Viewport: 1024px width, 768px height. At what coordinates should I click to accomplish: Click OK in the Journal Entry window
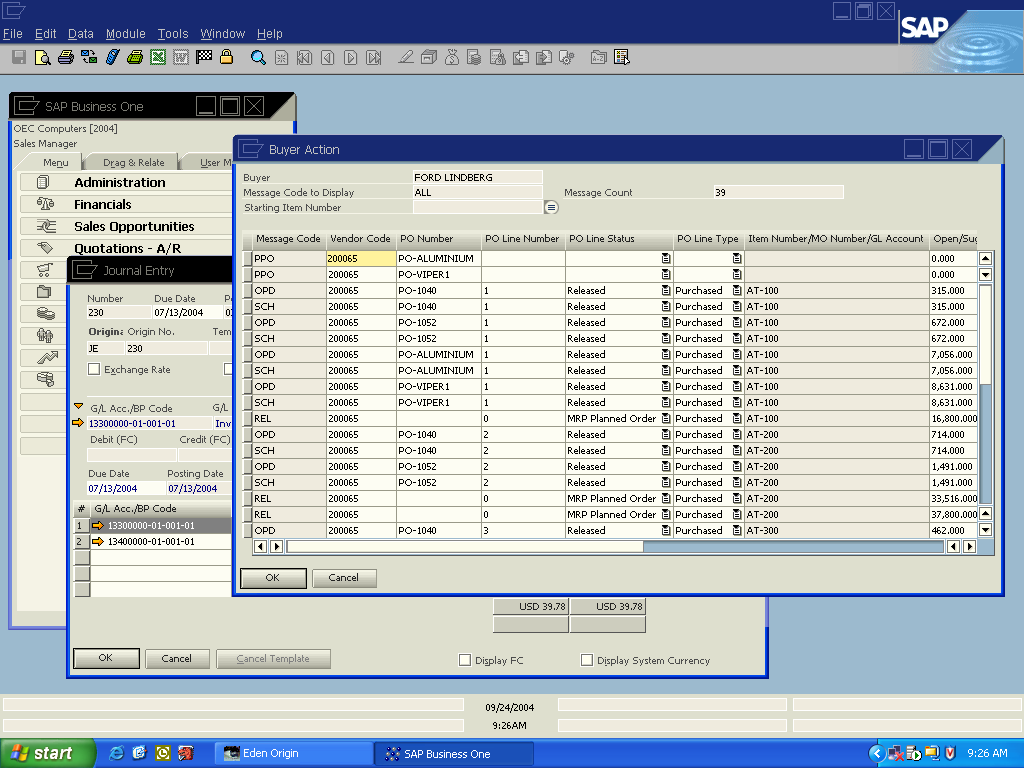[x=106, y=658]
